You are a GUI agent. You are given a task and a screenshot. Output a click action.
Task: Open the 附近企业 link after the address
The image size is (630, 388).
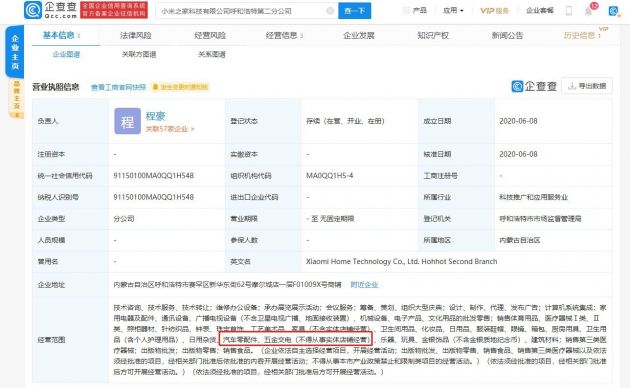tap(364, 284)
